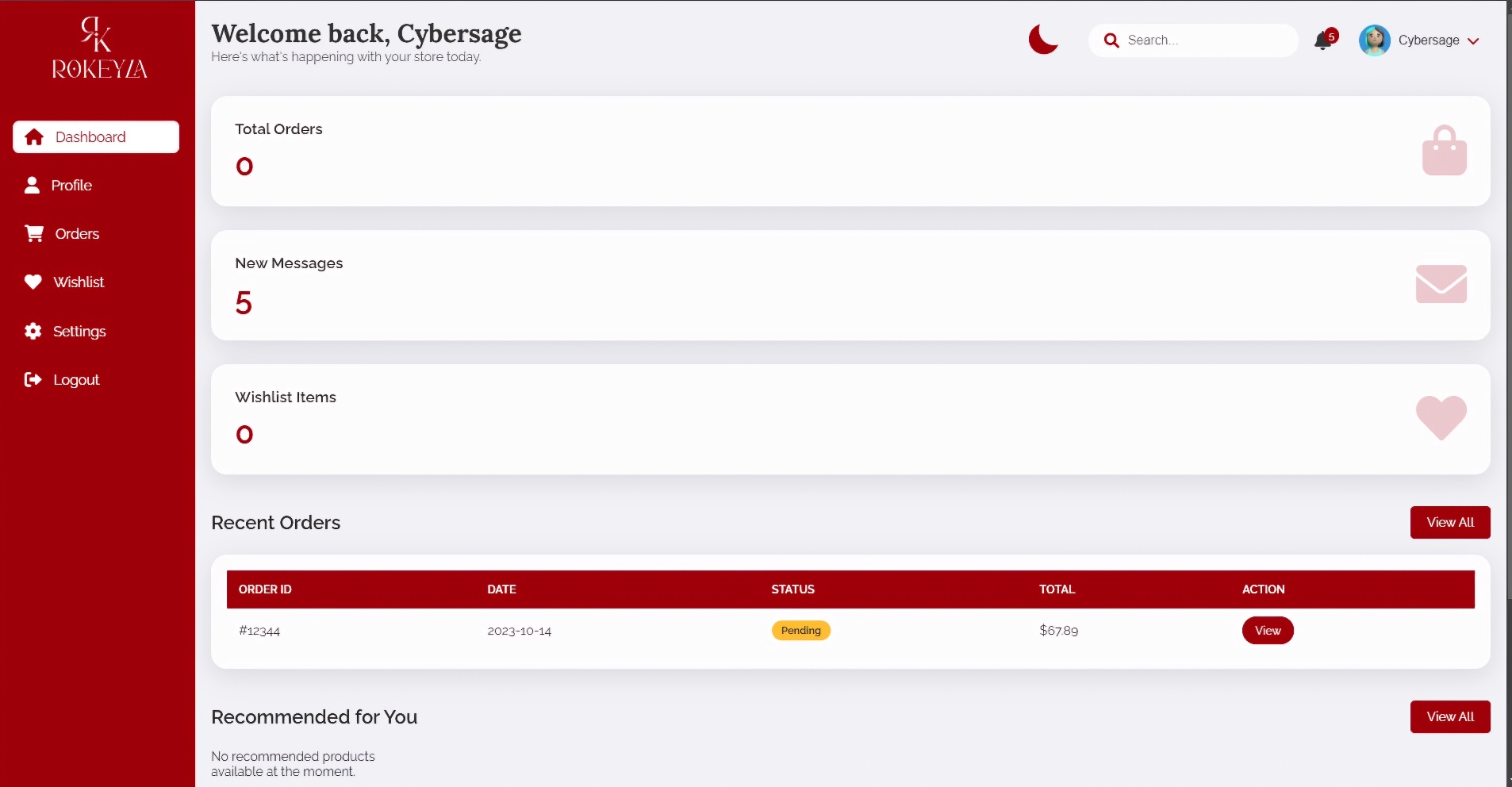Open the Orders sidebar item
Image resolution: width=1512 pixels, height=787 pixels.
76,234
